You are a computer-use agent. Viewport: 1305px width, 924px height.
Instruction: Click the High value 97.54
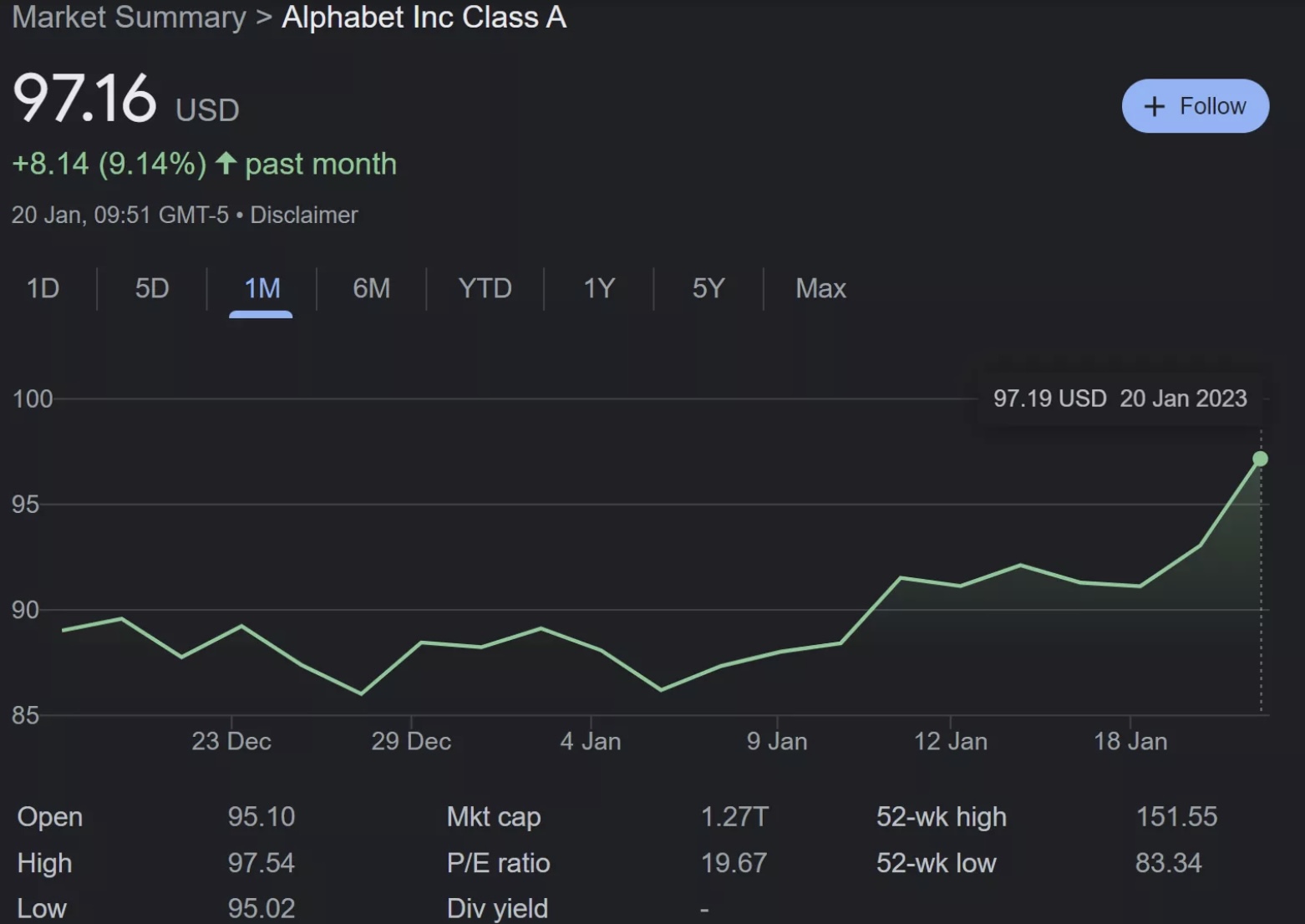click(x=262, y=862)
